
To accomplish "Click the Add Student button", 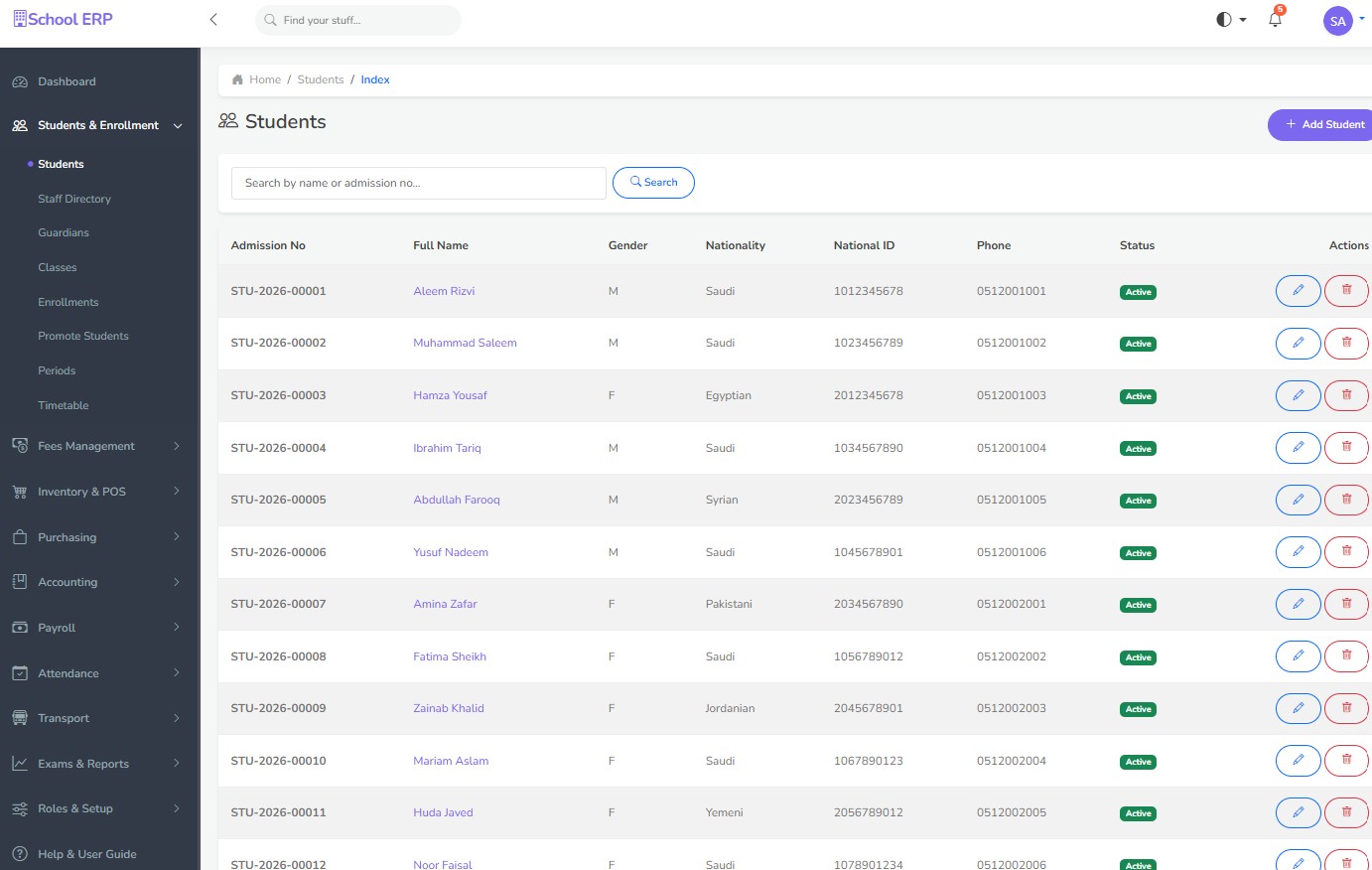I will click(x=1321, y=124).
